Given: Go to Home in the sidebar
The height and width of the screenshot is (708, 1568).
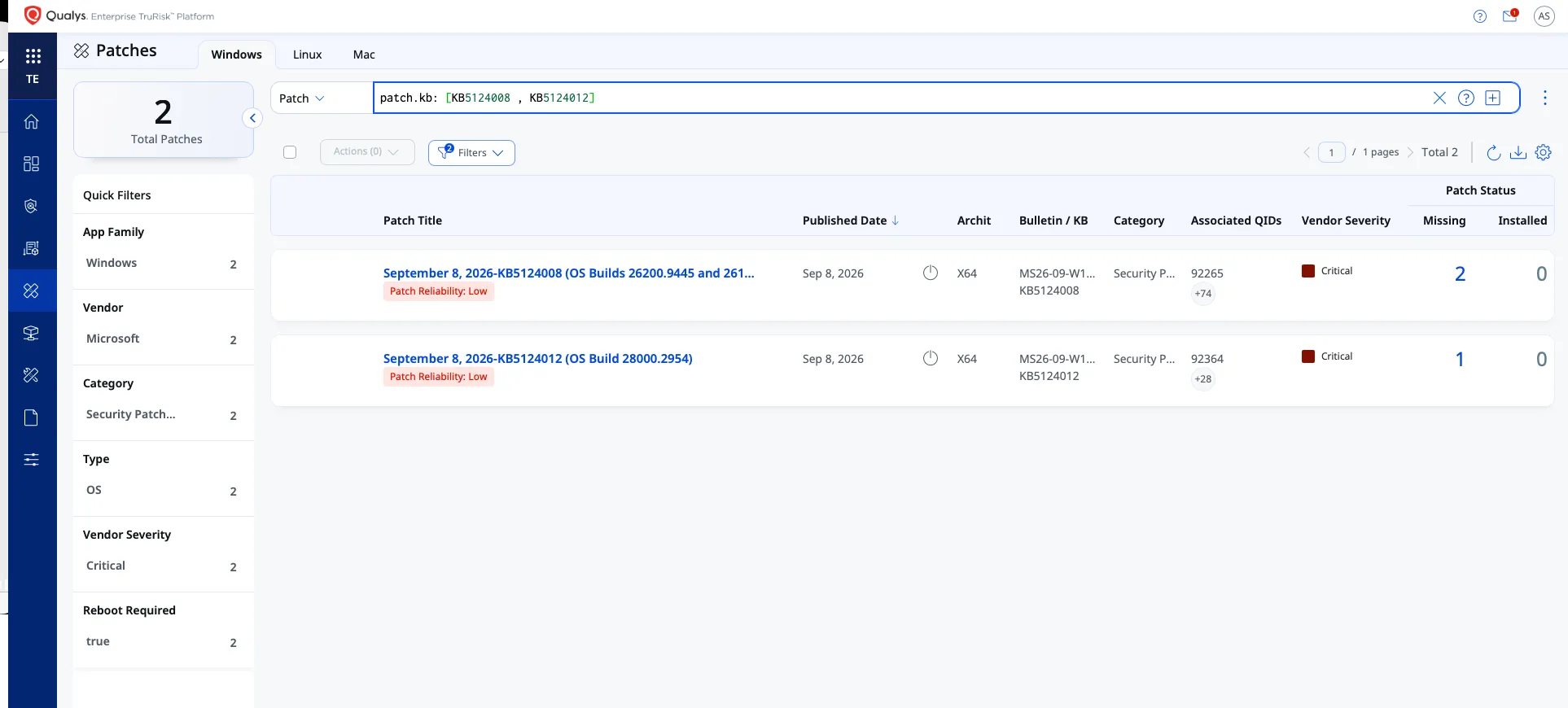Looking at the screenshot, I should pos(31,121).
